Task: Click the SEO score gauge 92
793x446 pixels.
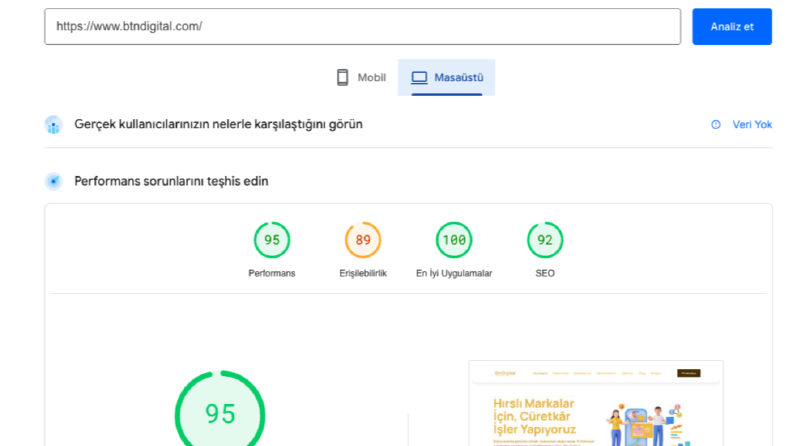Action: [545, 240]
